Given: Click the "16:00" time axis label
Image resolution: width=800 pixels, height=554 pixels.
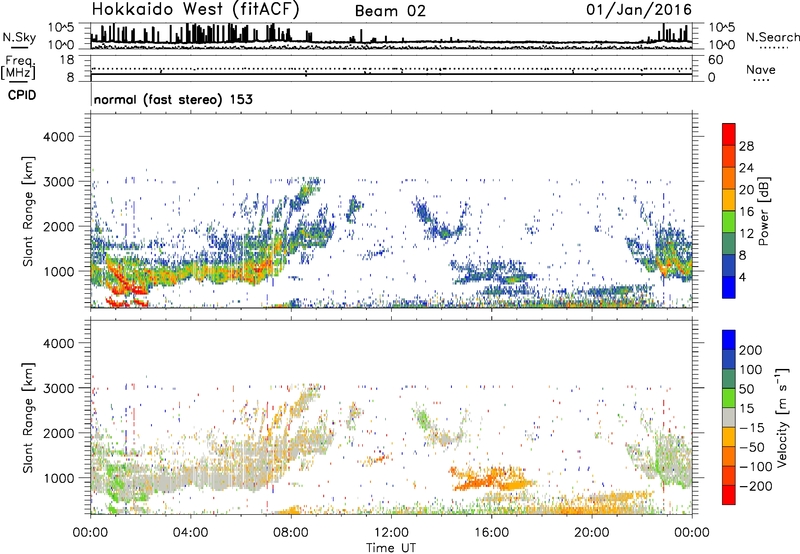Looking at the screenshot, I should pos(491,533).
